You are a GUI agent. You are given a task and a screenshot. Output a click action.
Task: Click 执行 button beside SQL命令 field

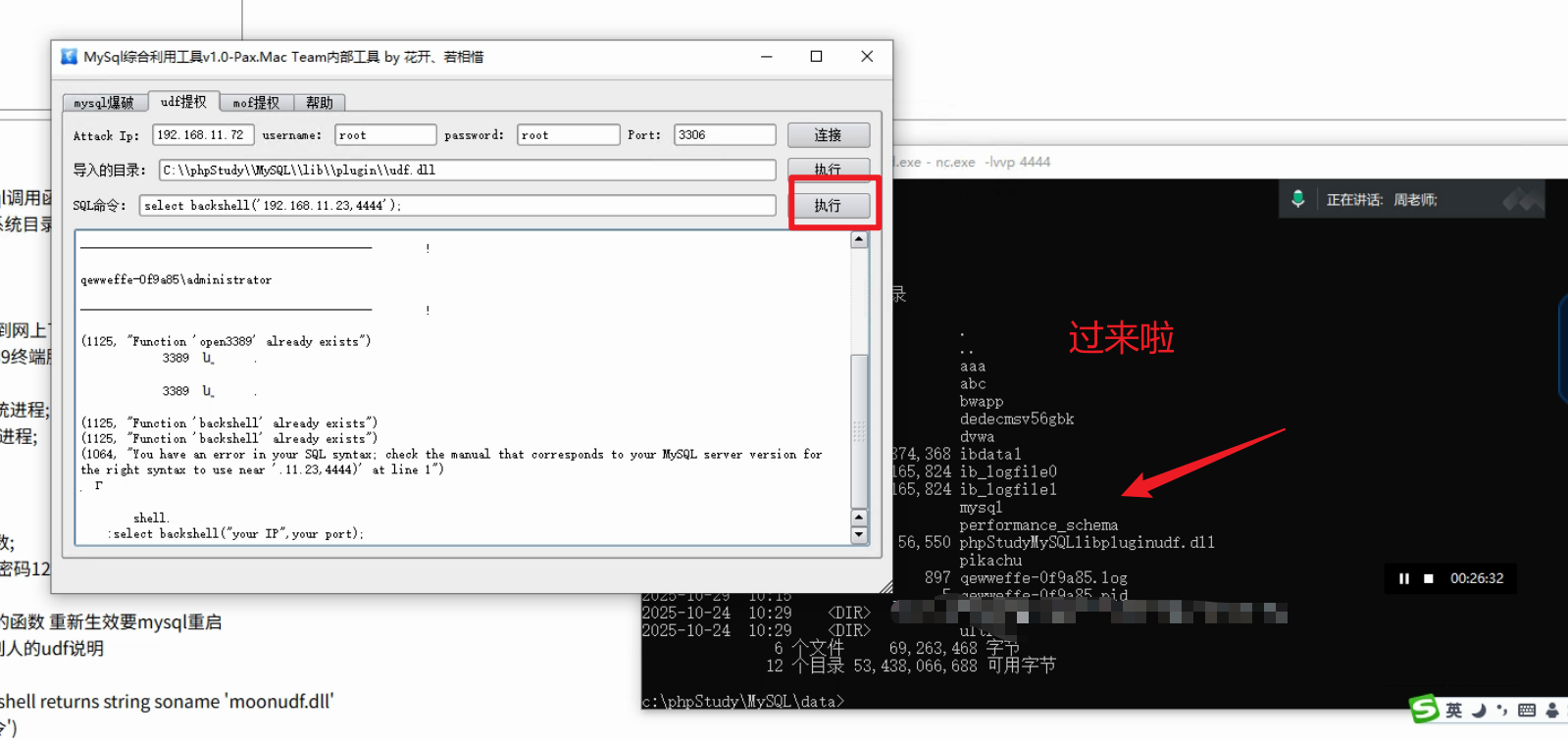click(829, 206)
